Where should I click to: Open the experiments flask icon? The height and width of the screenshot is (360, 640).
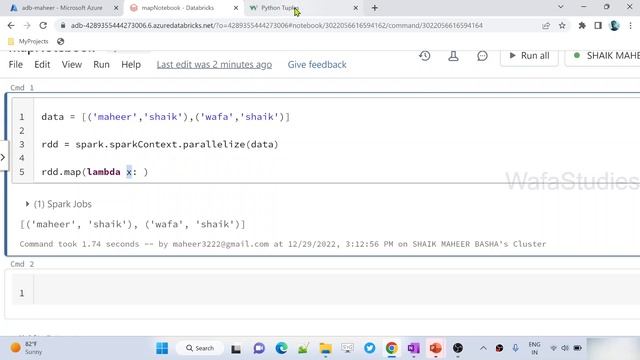[453, 56]
